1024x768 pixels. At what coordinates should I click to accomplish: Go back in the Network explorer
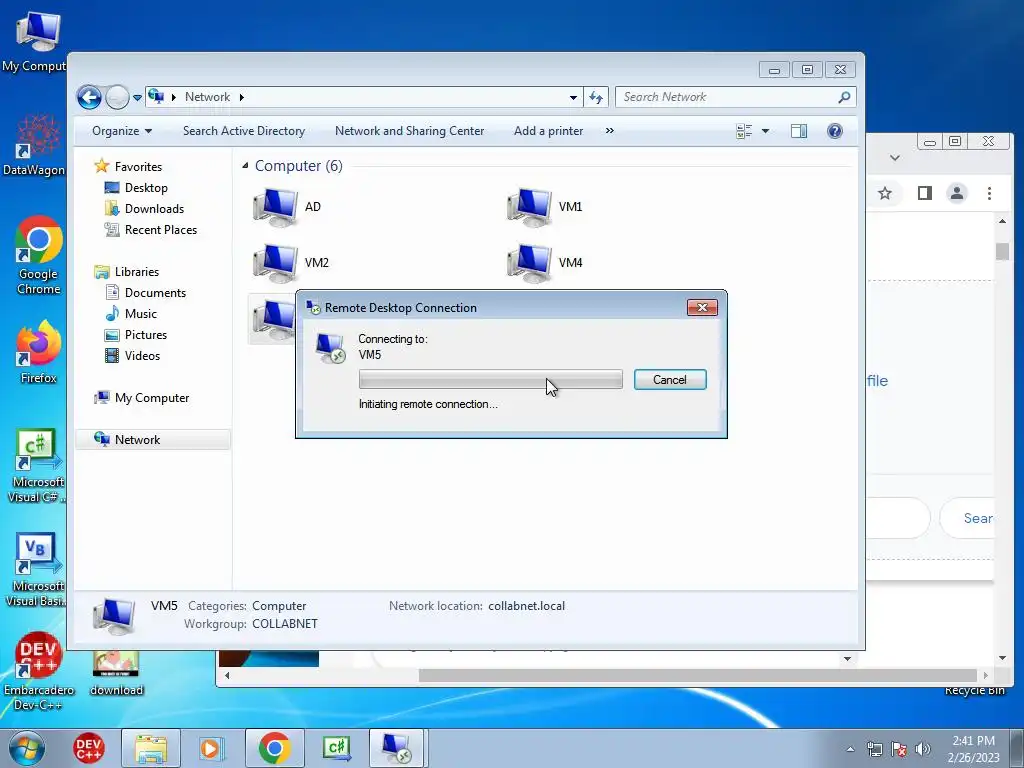(89, 97)
